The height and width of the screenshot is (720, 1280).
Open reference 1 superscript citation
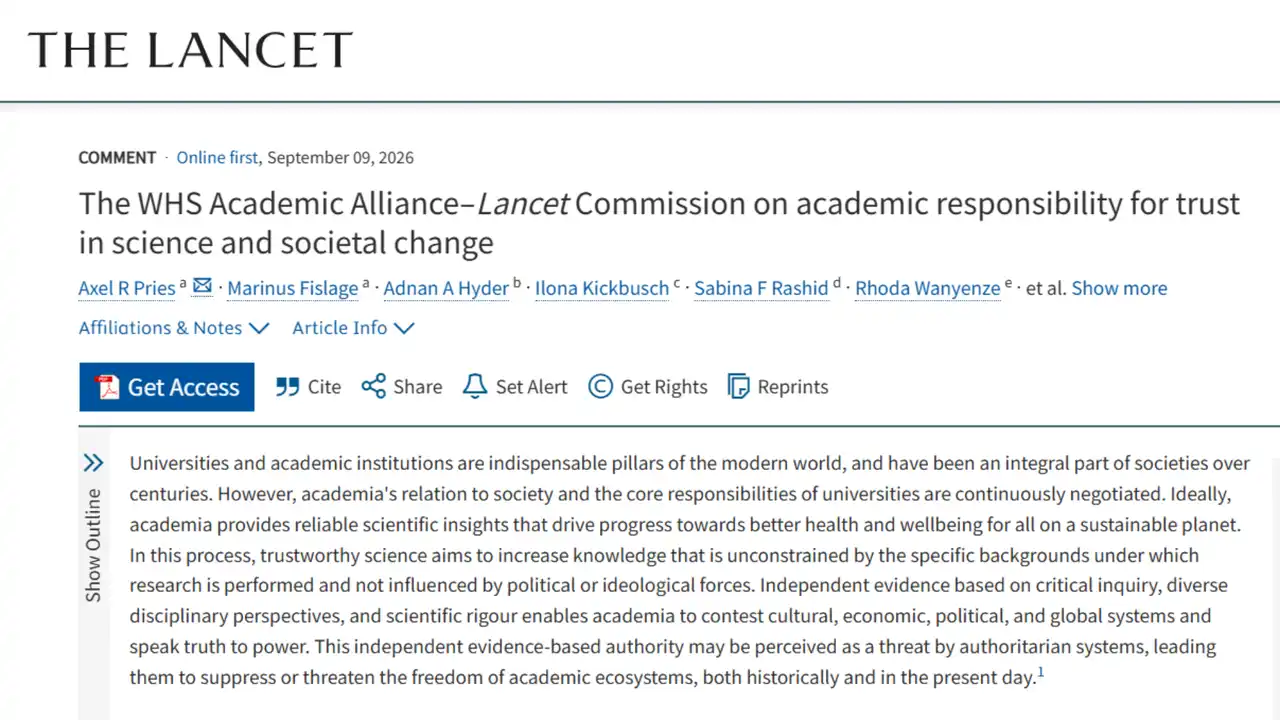pyautogui.click(x=1041, y=673)
